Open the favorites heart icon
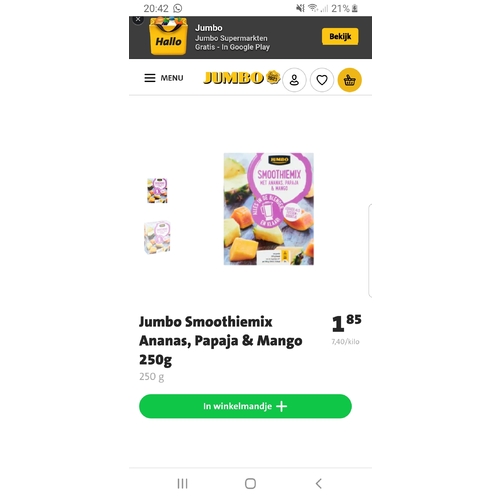 322,80
